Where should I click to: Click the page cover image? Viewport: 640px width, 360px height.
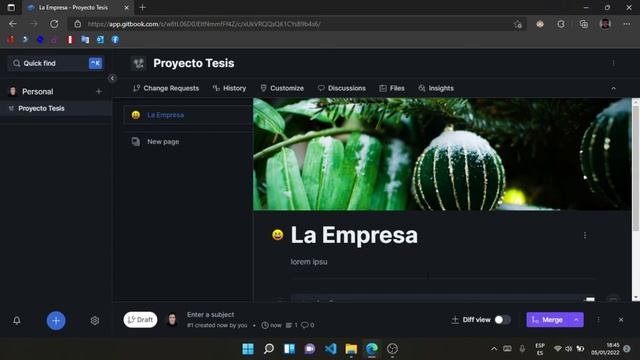coord(442,154)
